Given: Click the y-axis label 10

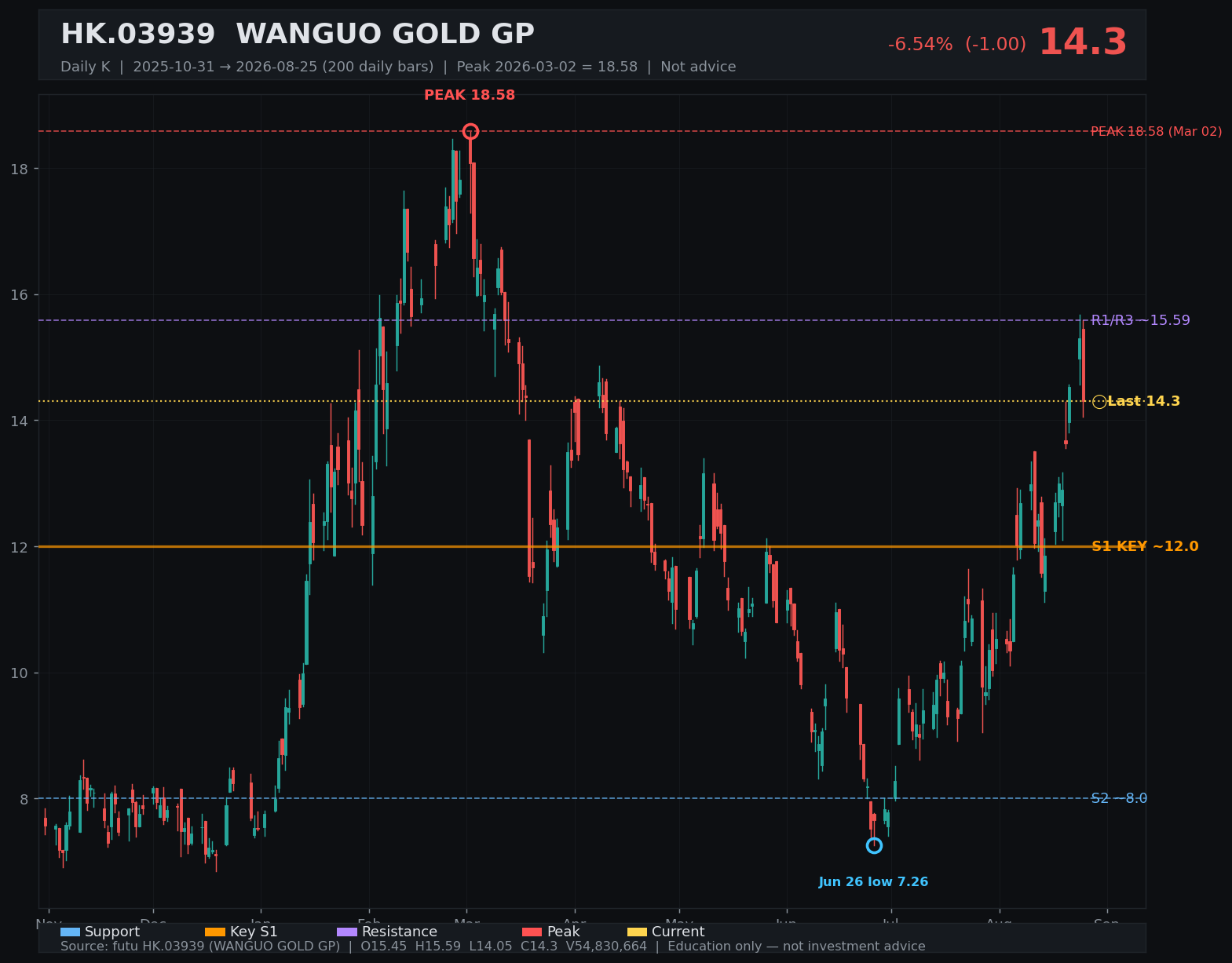Looking at the screenshot, I should tap(20, 673).
